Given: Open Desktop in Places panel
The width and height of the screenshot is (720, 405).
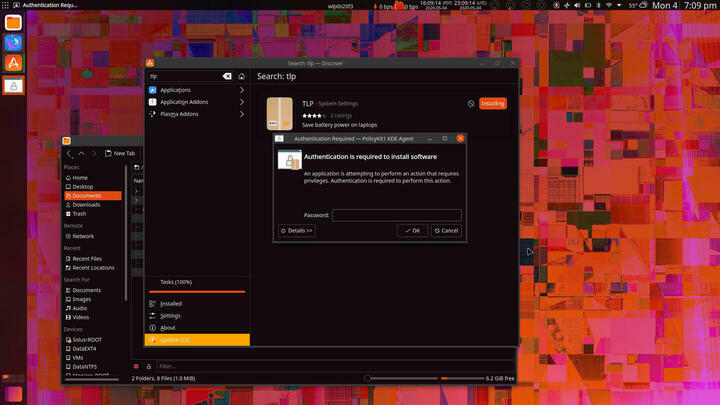Looking at the screenshot, I should click(93, 187).
